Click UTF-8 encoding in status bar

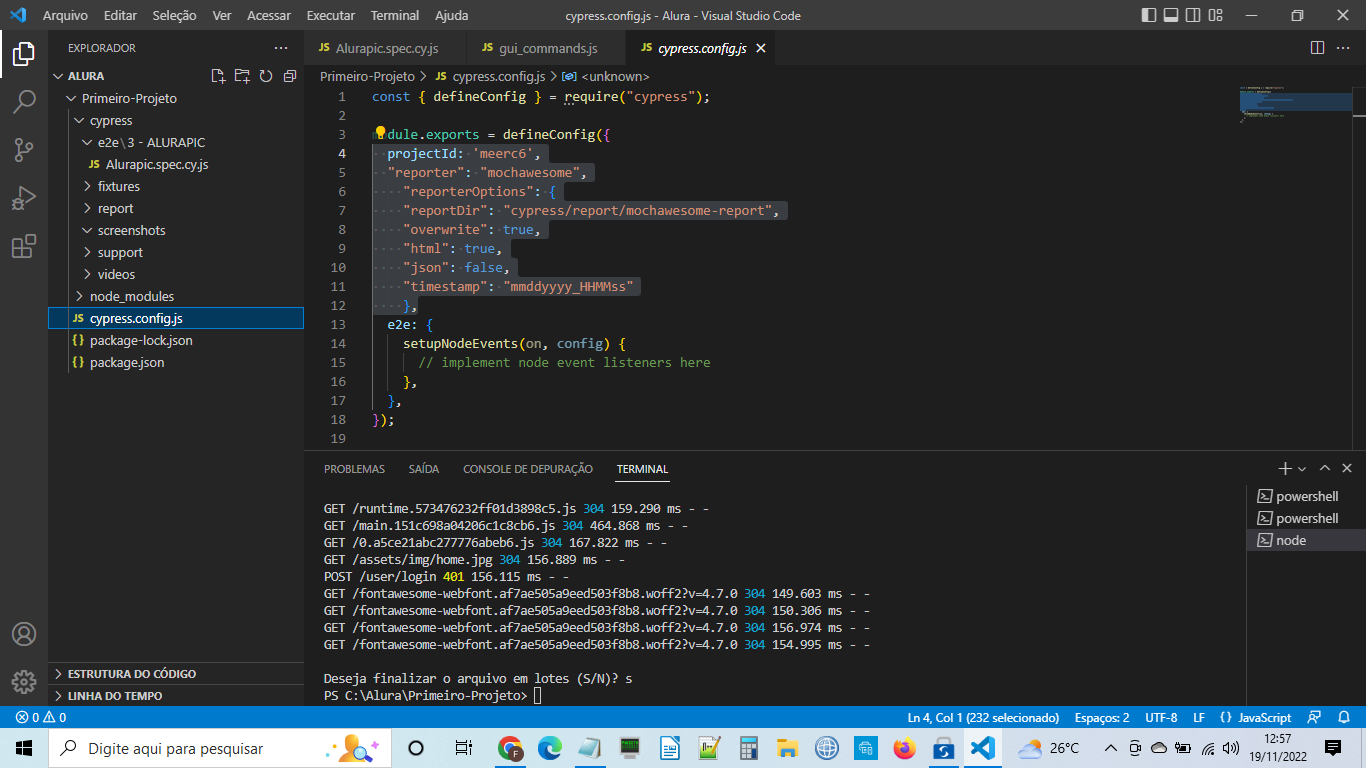point(1161,717)
